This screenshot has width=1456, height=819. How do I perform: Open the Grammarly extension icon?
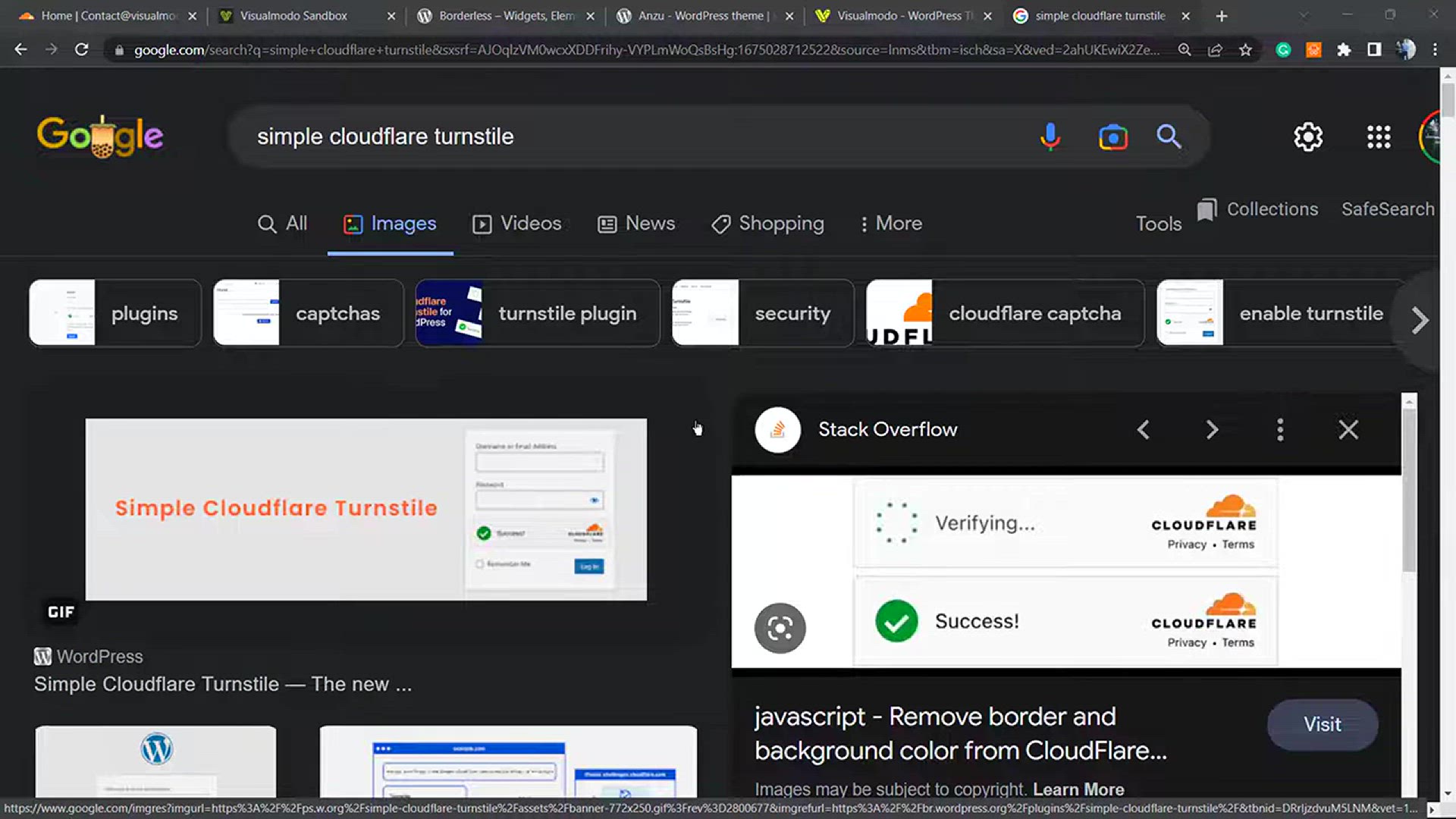coord(1283,49)
